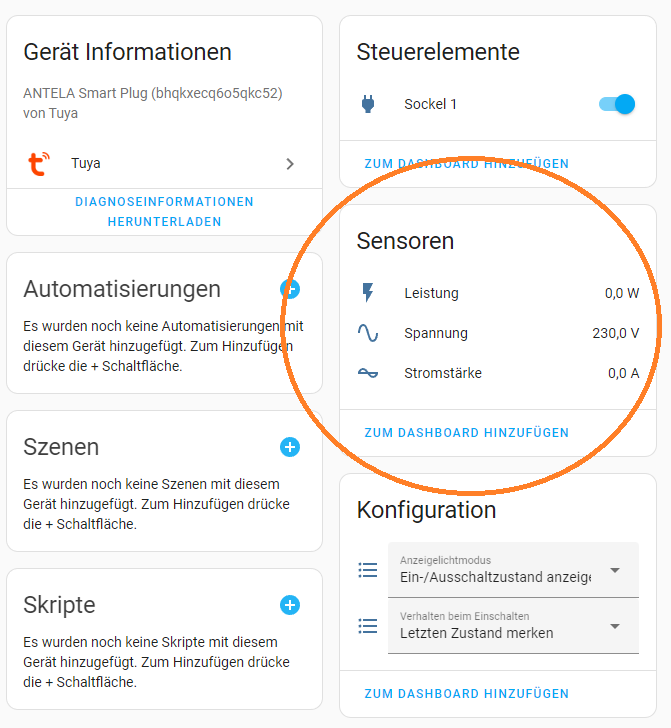Add Konfiguration card to dashboard

(x=467, y=694)
